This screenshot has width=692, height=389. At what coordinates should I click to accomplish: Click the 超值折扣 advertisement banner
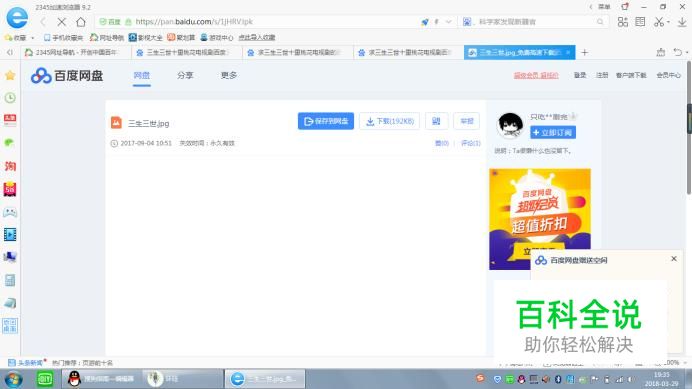(x=540, y=219)
